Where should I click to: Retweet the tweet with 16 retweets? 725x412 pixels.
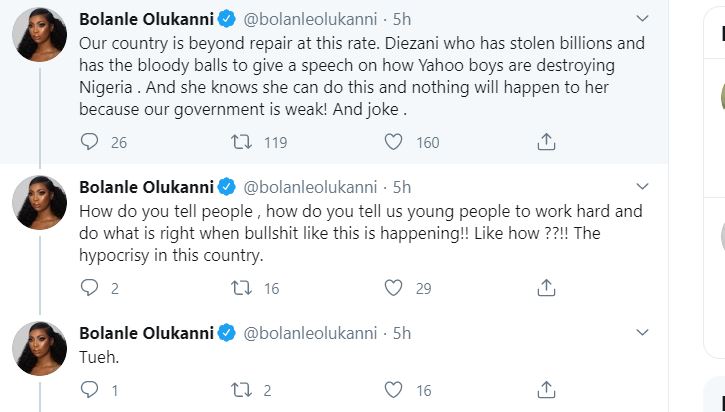click(x=241, y=288)
